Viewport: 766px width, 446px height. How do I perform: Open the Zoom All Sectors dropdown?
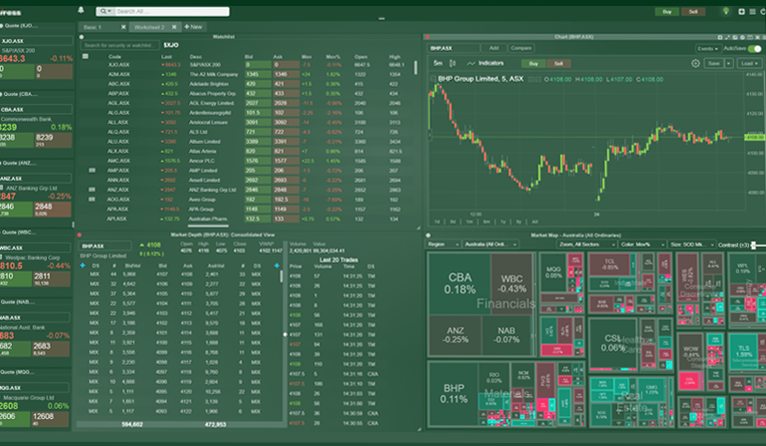(587, 244)
